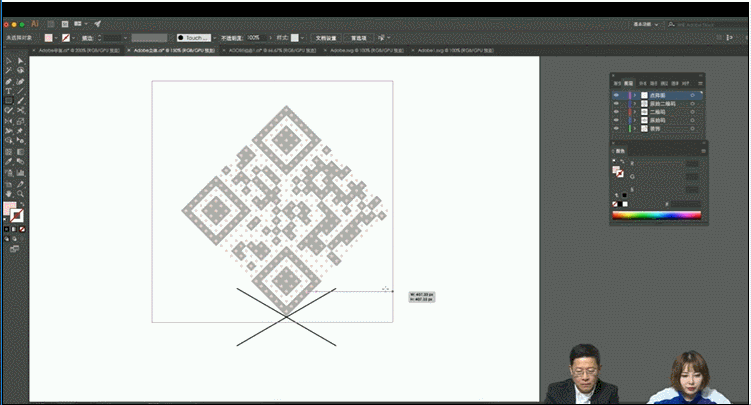The width and height of the screenshot is (751, 405).
Task: Expand the 点阵图 layer
Action: pyautogui.click(x=636, y=95)
